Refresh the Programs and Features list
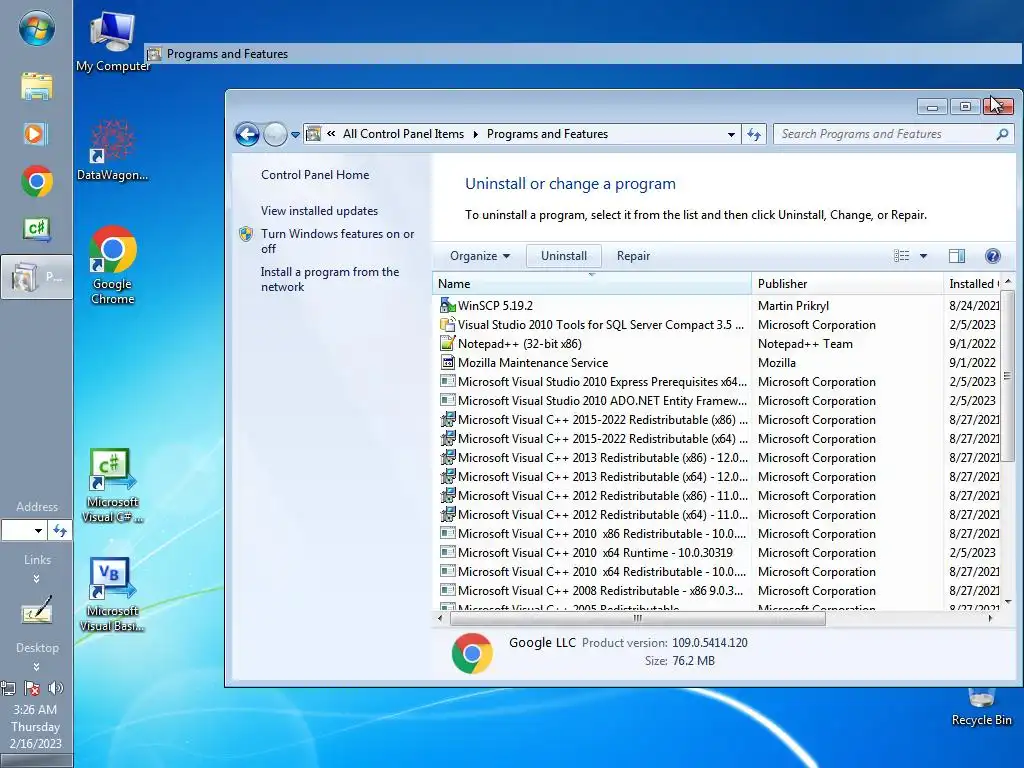Screen dimensions: 1024x768 click(754, 135)
